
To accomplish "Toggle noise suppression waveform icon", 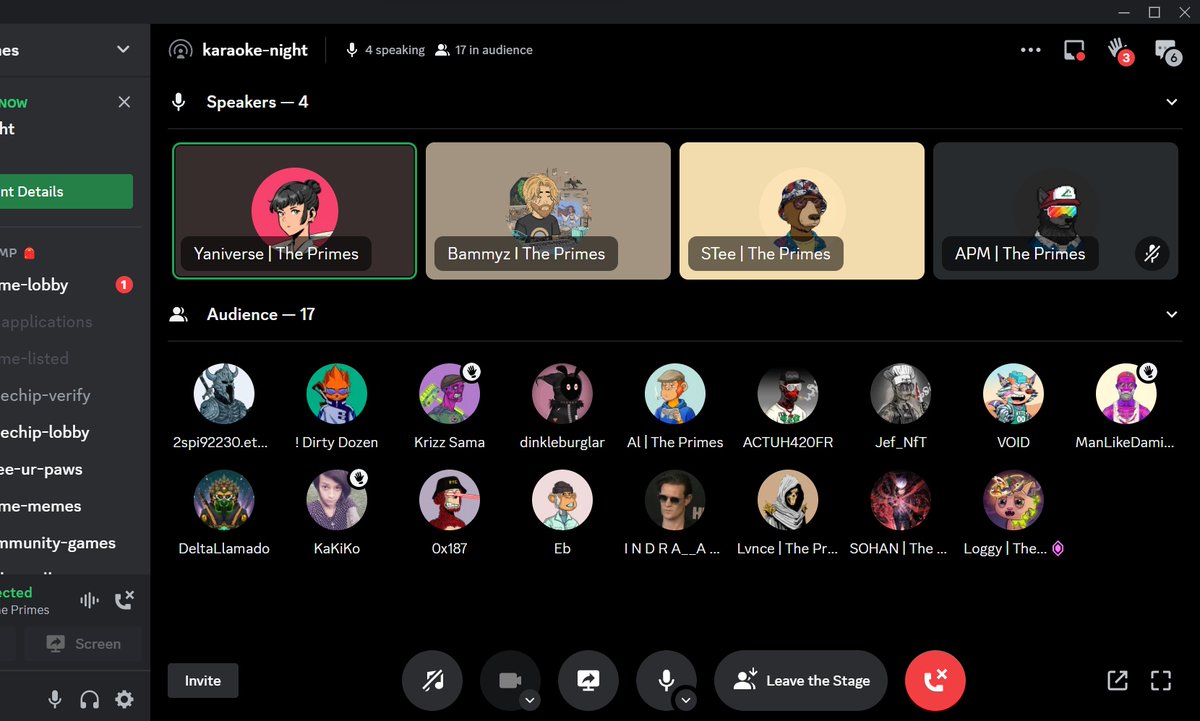I will point(89,601).
